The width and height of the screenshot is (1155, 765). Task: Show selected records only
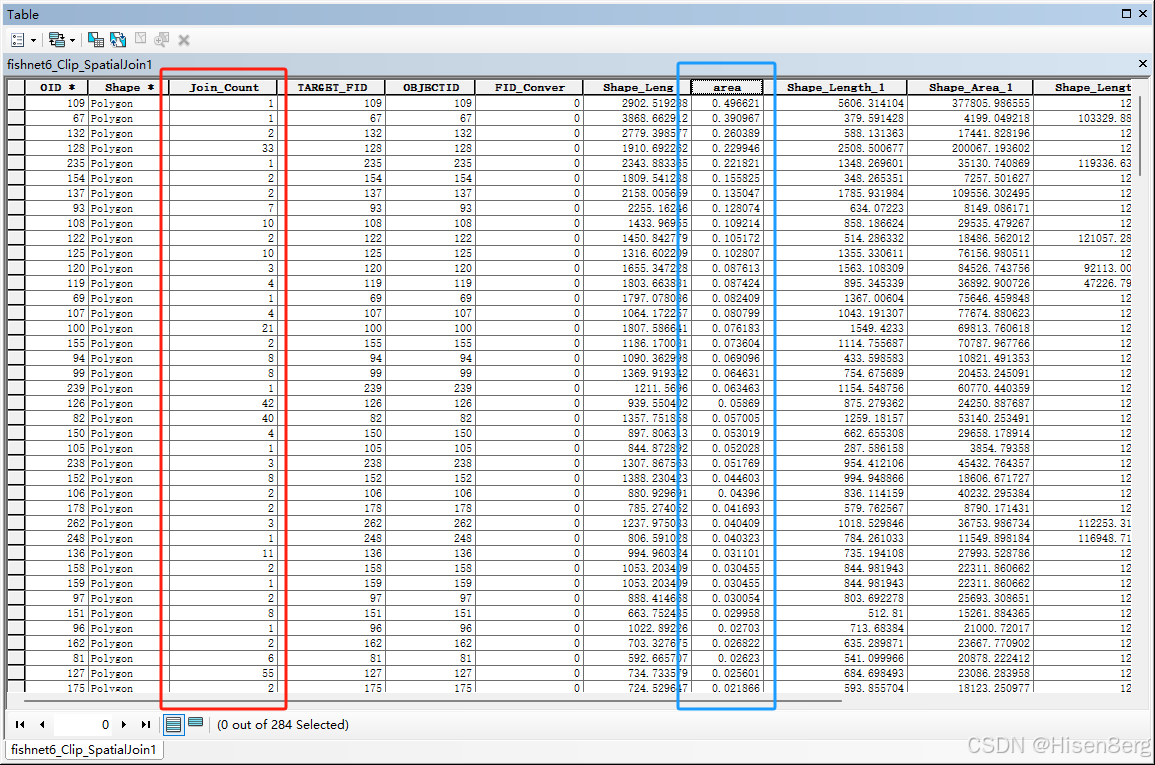[x=195, y=723]
